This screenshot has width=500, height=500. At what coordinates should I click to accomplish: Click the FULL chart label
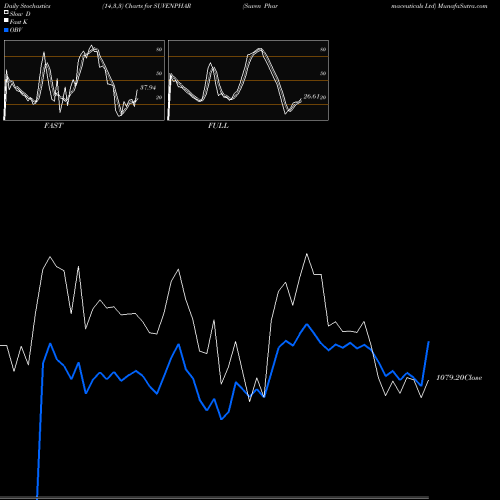point(218,126)
